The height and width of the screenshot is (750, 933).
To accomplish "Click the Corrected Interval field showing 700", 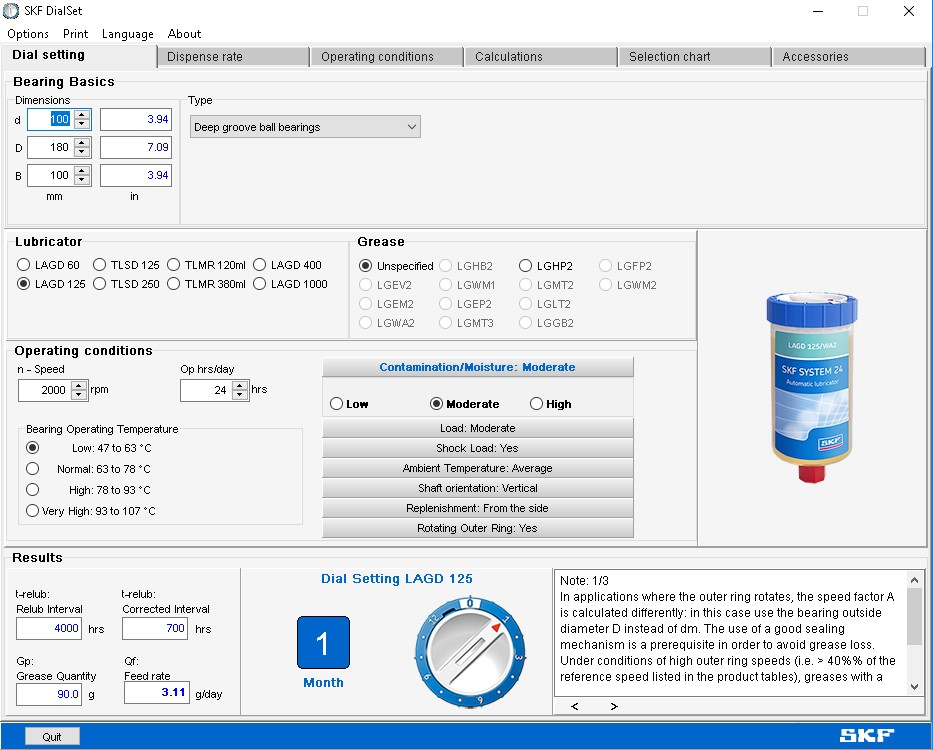I will (155, 628).
